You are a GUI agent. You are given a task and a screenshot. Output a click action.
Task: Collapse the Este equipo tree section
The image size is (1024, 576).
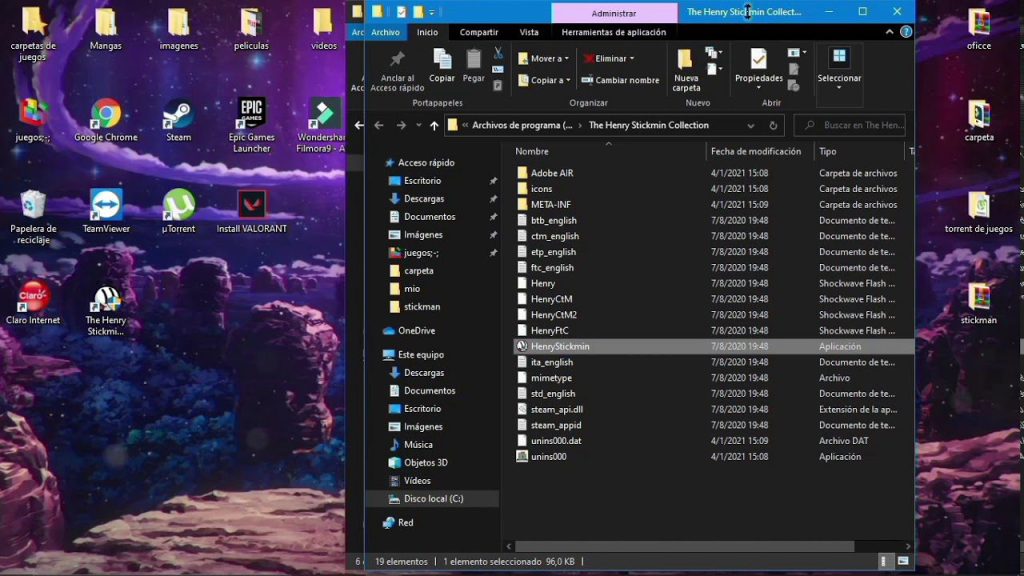pyautogui.click(x=380, y=354)
